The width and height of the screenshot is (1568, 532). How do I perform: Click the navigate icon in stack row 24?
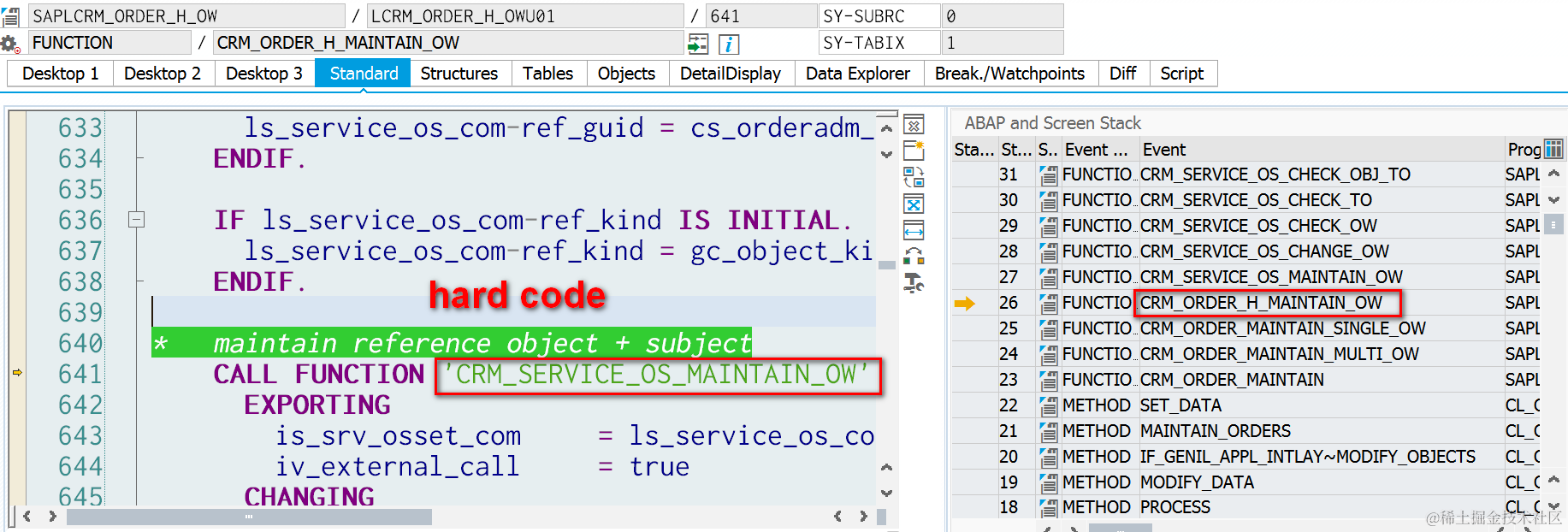[x=1048, y=355]
